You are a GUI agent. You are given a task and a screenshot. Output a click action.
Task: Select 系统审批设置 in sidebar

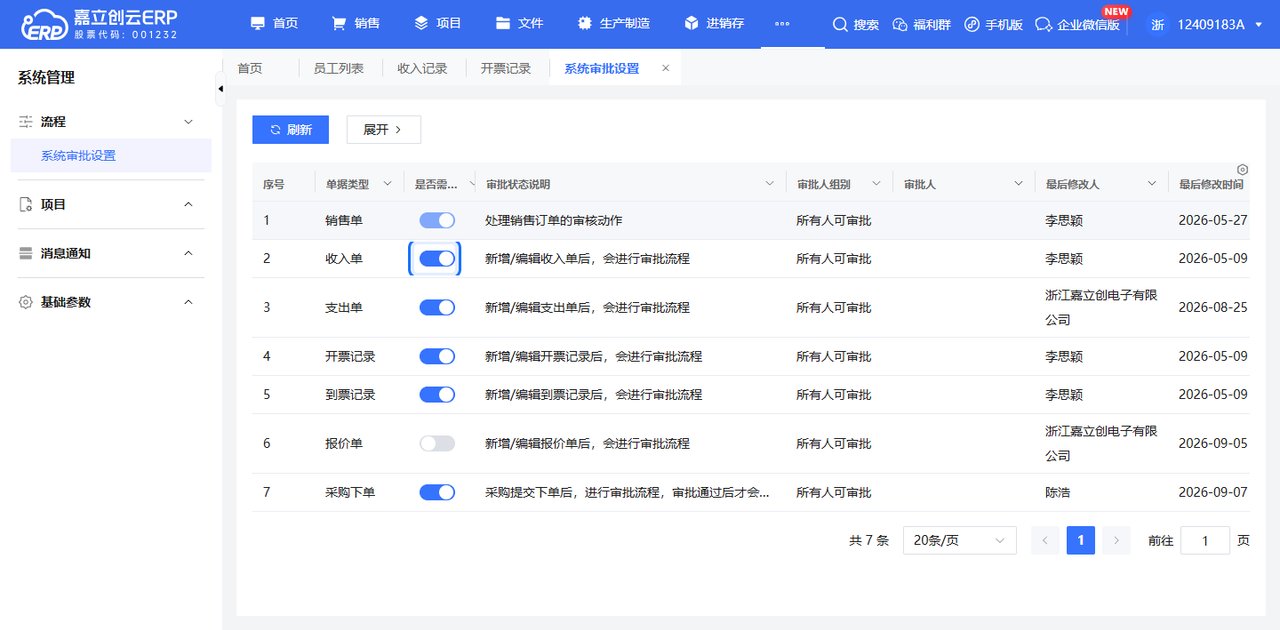click(x=111, y=155)
